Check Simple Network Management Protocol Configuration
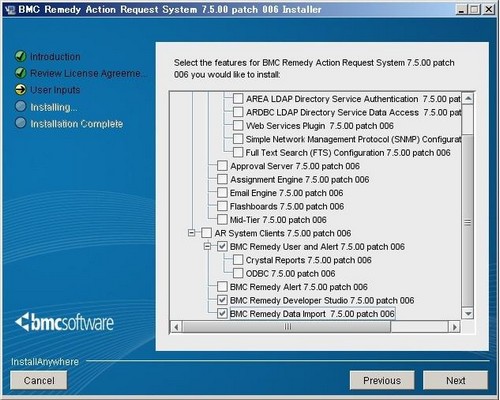Screen dimensions: 500x400 pos(238,139)
